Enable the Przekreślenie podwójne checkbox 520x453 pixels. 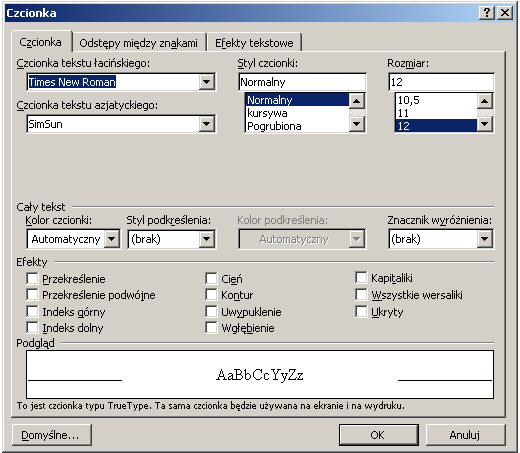pyautogui.click(x=32, y=295)
